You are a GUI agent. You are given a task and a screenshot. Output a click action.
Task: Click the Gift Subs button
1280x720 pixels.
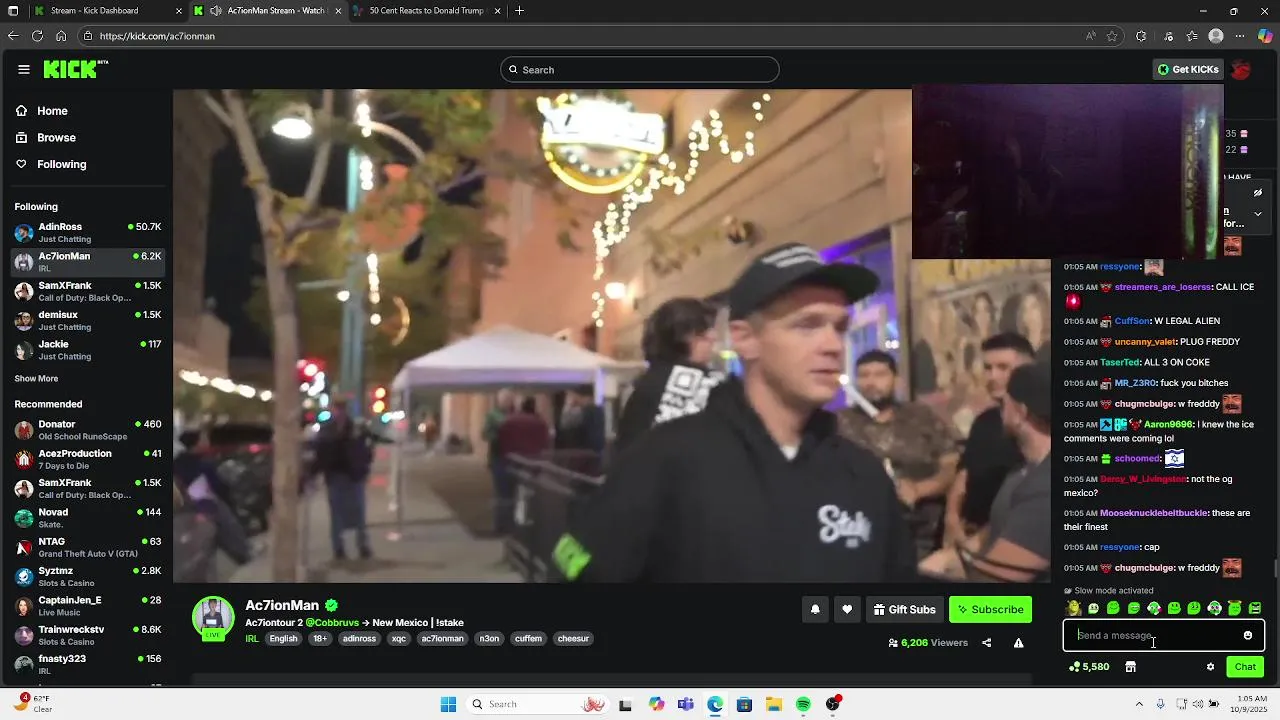(x=904, y=609)
